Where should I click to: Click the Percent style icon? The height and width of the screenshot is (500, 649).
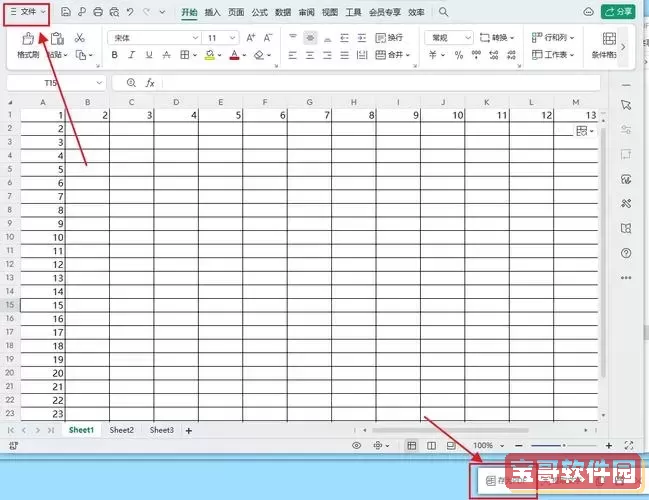click(459, 55)
